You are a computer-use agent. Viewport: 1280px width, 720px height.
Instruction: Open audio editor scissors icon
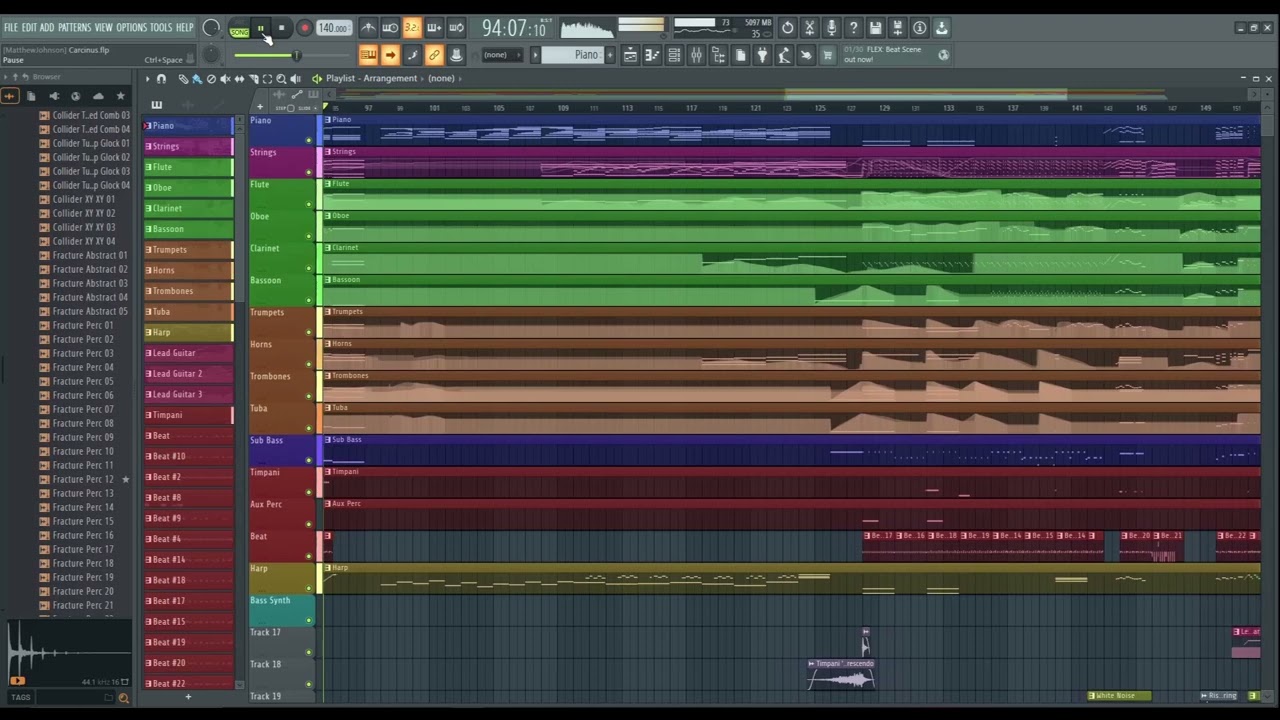click(x=810, y=28)
